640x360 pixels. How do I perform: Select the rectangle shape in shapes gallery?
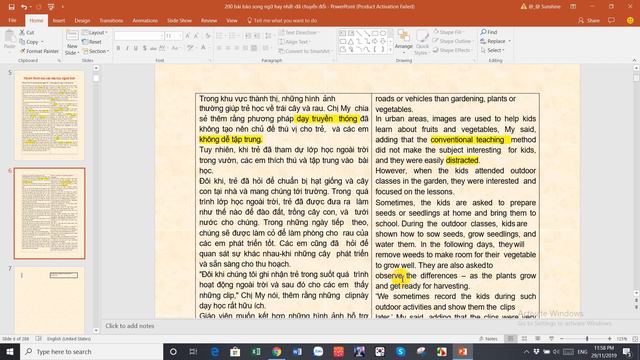[375, 33]
